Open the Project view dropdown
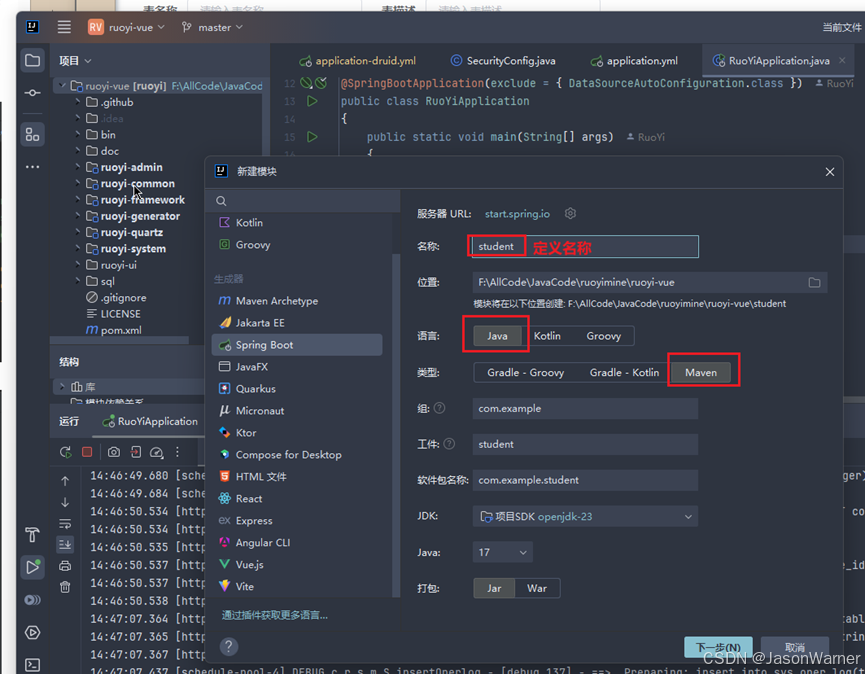Screen dimensions: 865x674 click(76, 61)
